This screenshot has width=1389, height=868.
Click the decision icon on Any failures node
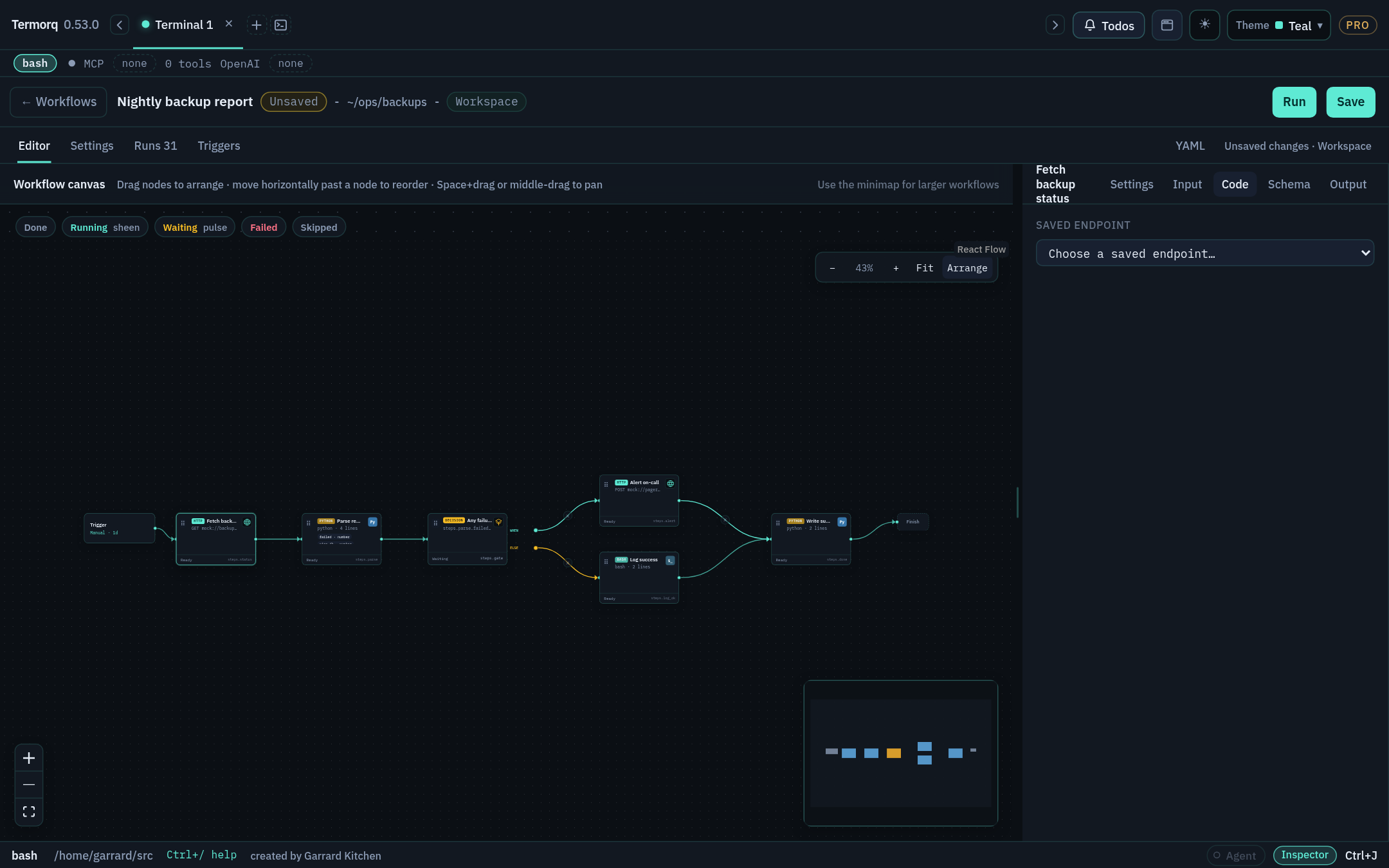coord(498,522)
